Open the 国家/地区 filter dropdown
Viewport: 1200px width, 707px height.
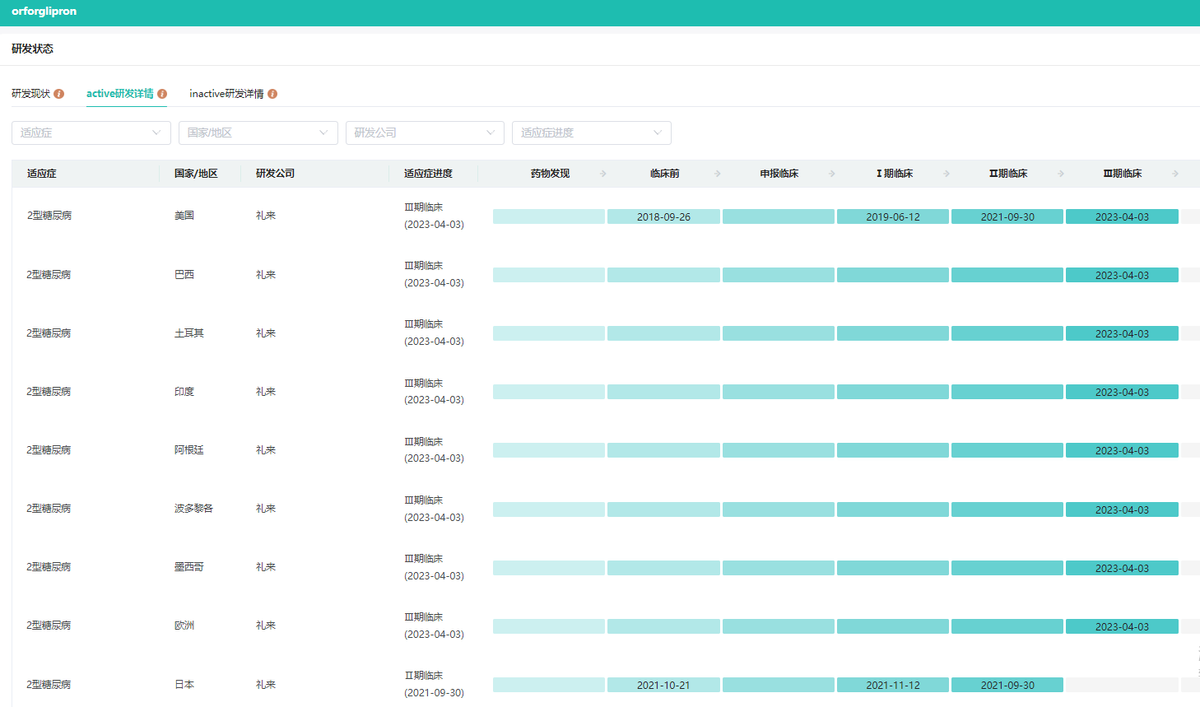coord(258,133)
